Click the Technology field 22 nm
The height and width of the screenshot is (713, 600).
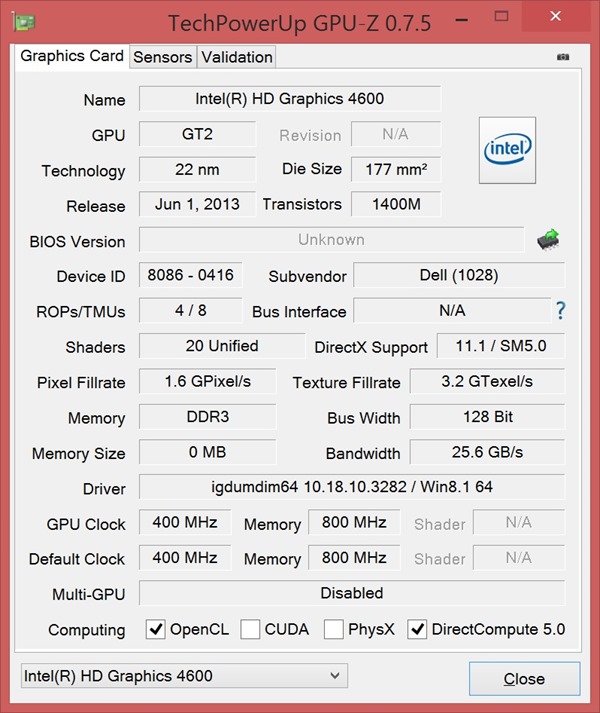point(197,170)
